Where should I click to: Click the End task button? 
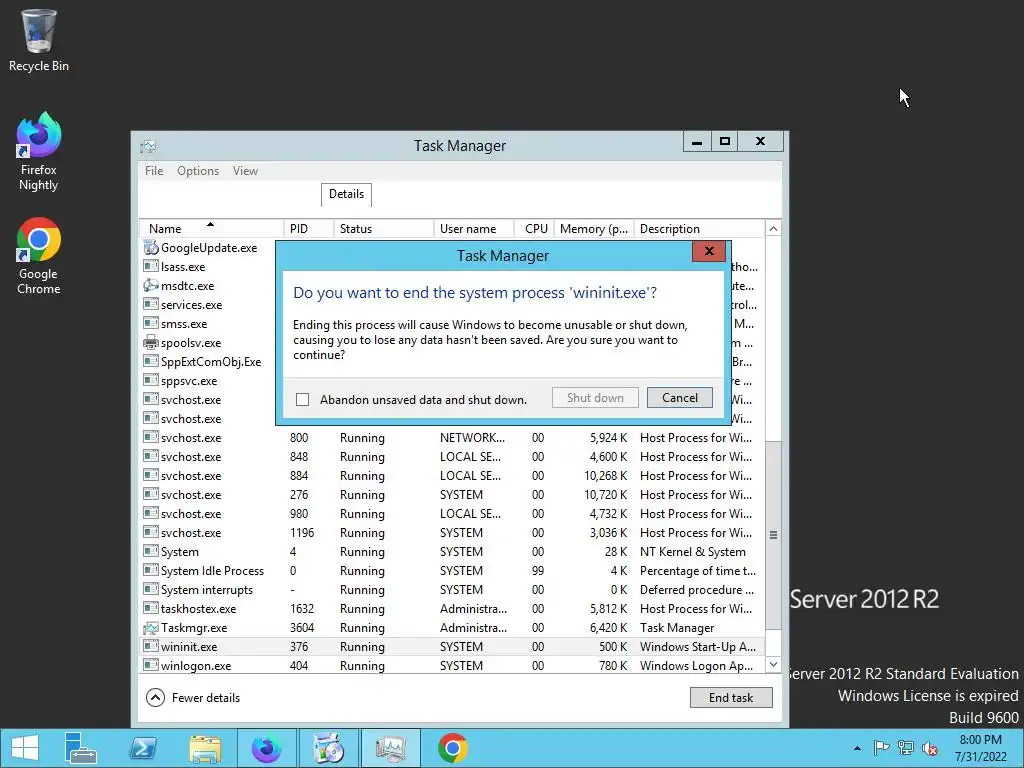click(x=731, y=697)
